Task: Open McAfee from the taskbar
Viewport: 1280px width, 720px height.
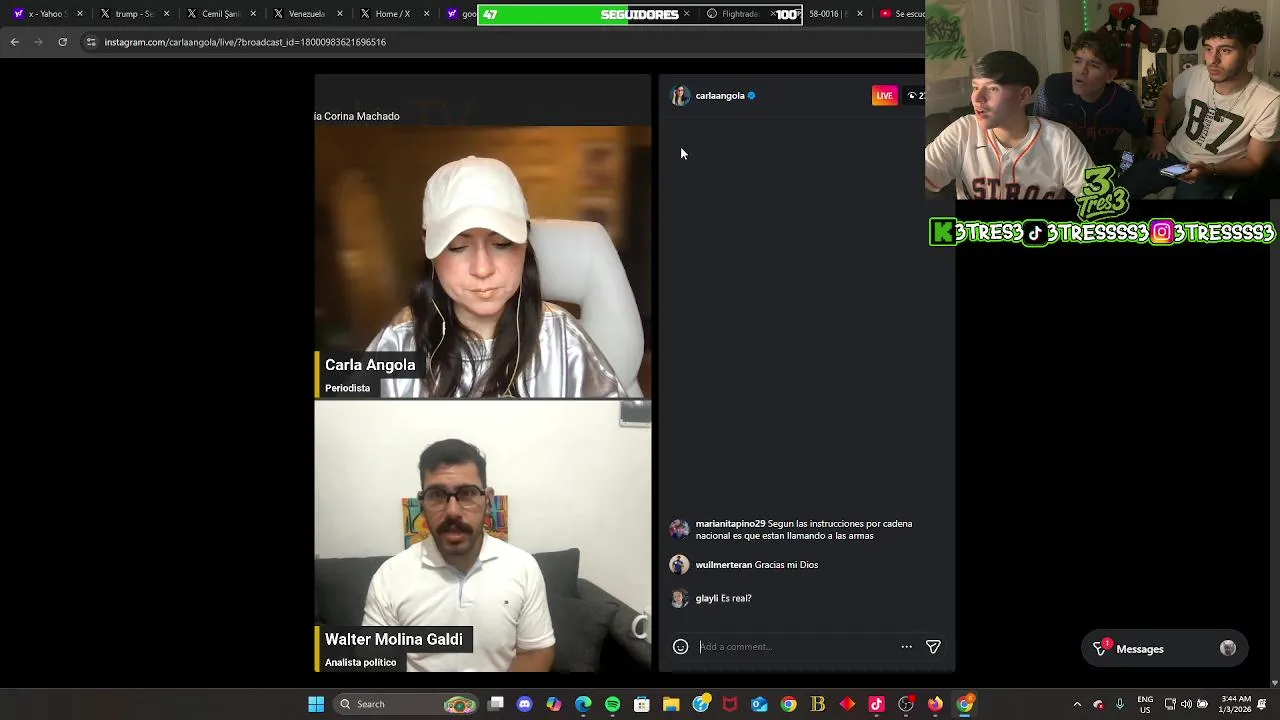Action: [730, 704]
